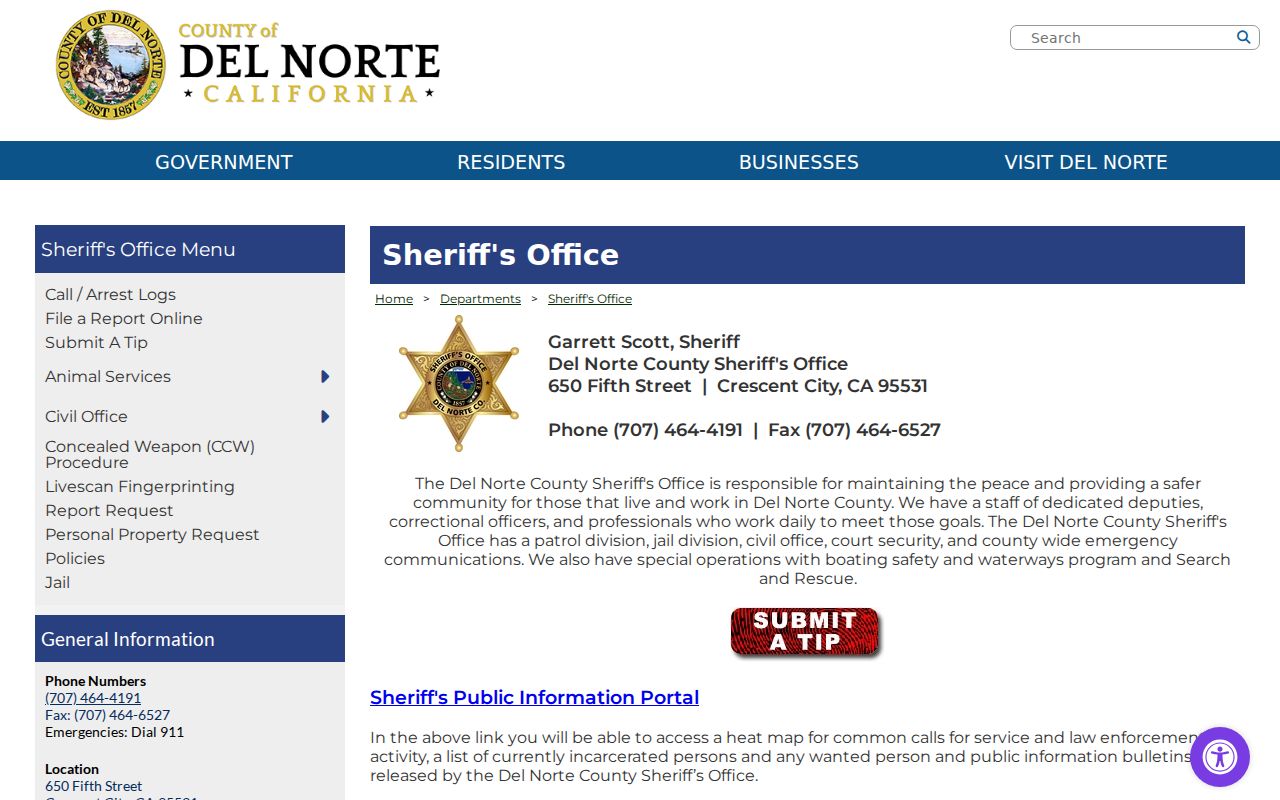Click the search magnifier icon
Image resolution: width=1280 pixels, height=800 pixels.
tap(1244, 37)
